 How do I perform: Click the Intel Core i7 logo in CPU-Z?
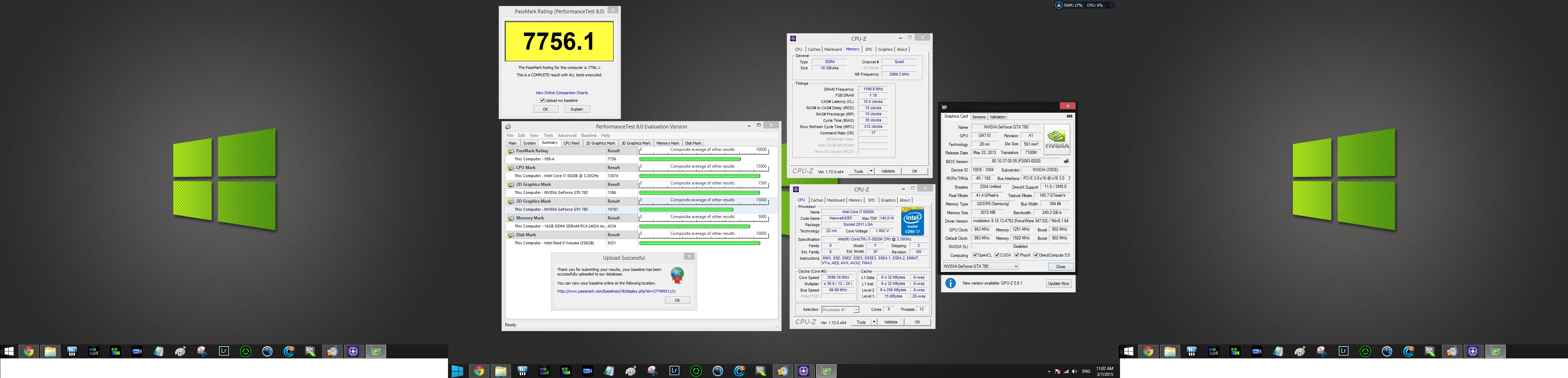click(x=912, y=222)
